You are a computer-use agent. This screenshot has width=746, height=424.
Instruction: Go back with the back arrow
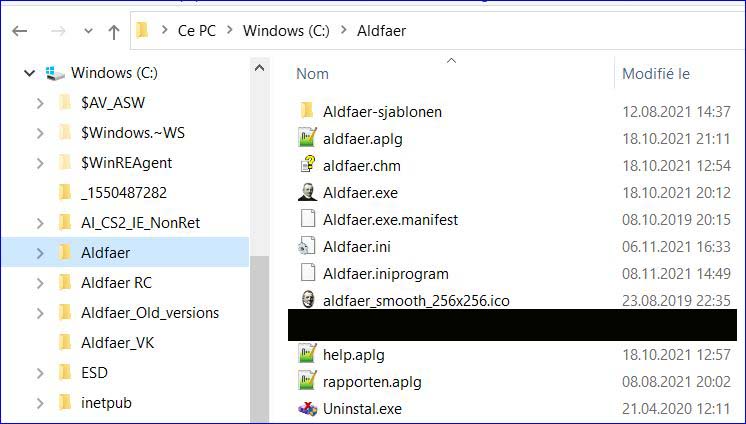coord(19,31)
